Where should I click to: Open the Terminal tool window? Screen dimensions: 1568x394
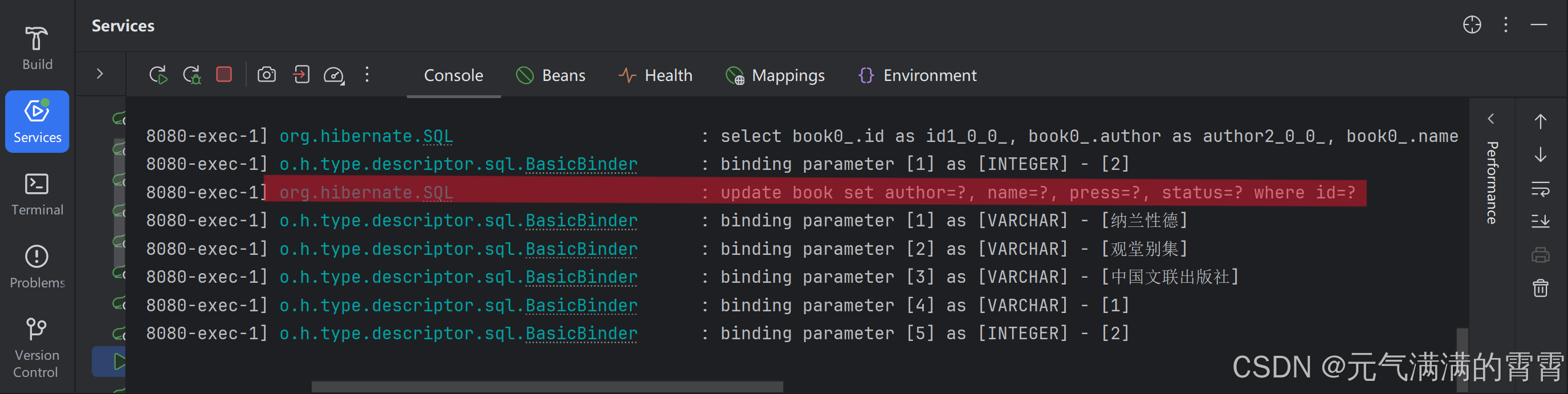pos(36,195)
